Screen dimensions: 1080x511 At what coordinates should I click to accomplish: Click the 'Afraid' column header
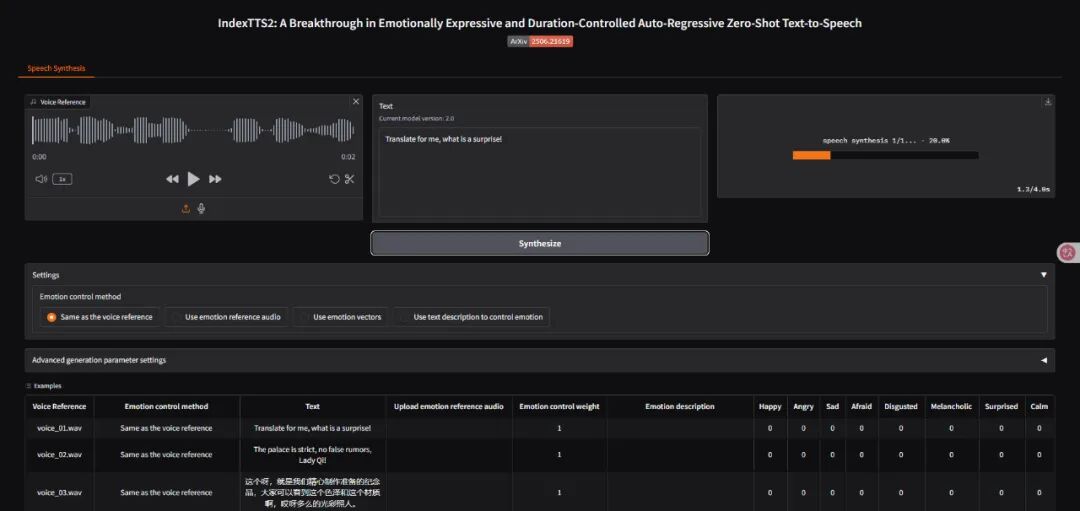click(861, 406)
